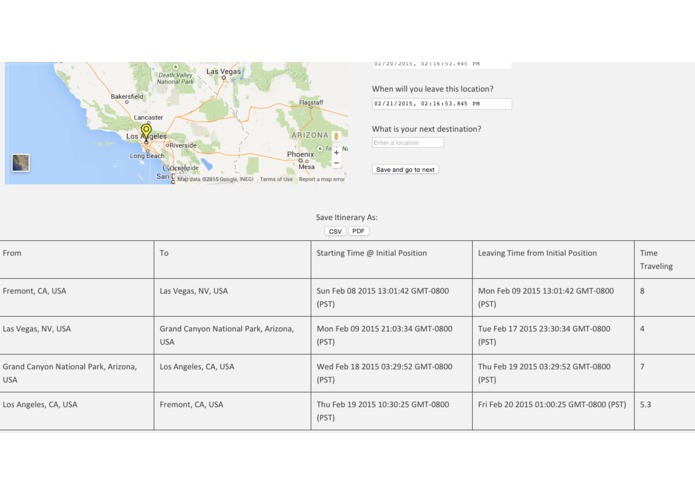Viewport: 695px width, 494px height.
Task: Click starting time Sun Feb 08 2015
Action: [383, 297]
